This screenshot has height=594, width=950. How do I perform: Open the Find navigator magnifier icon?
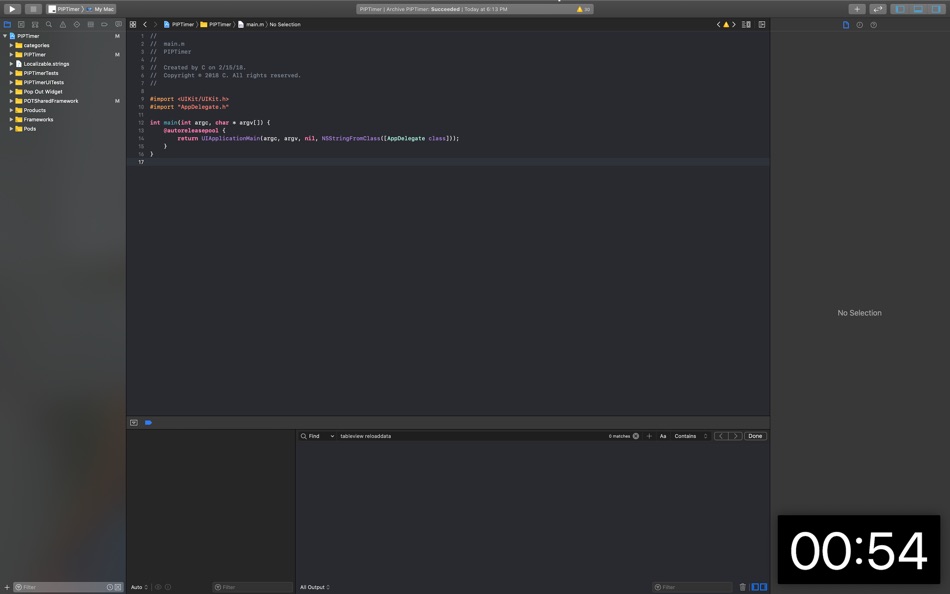(x=49, y=25)
